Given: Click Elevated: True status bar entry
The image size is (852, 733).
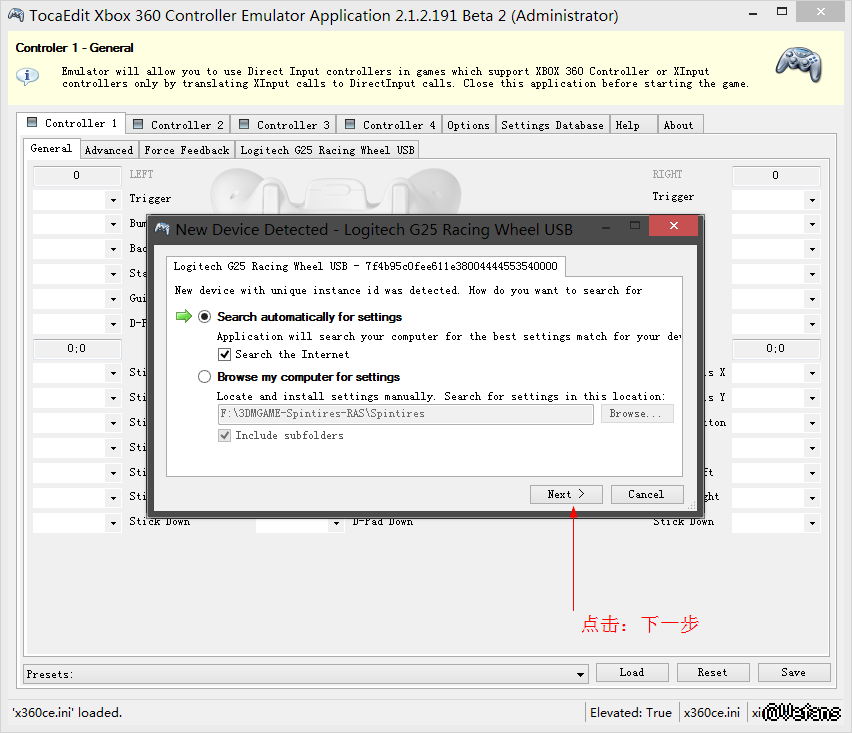Looking at the screenshot, I should click(631, 712).
